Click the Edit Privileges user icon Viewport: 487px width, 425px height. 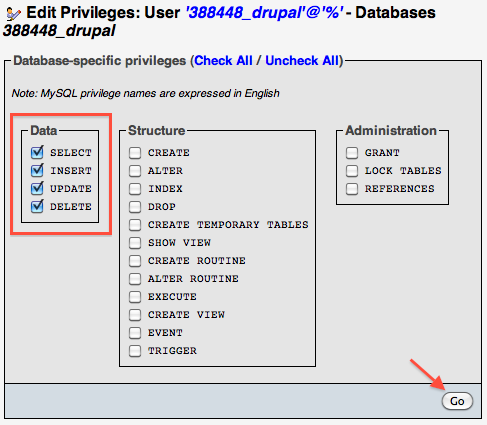coord(14,14)
